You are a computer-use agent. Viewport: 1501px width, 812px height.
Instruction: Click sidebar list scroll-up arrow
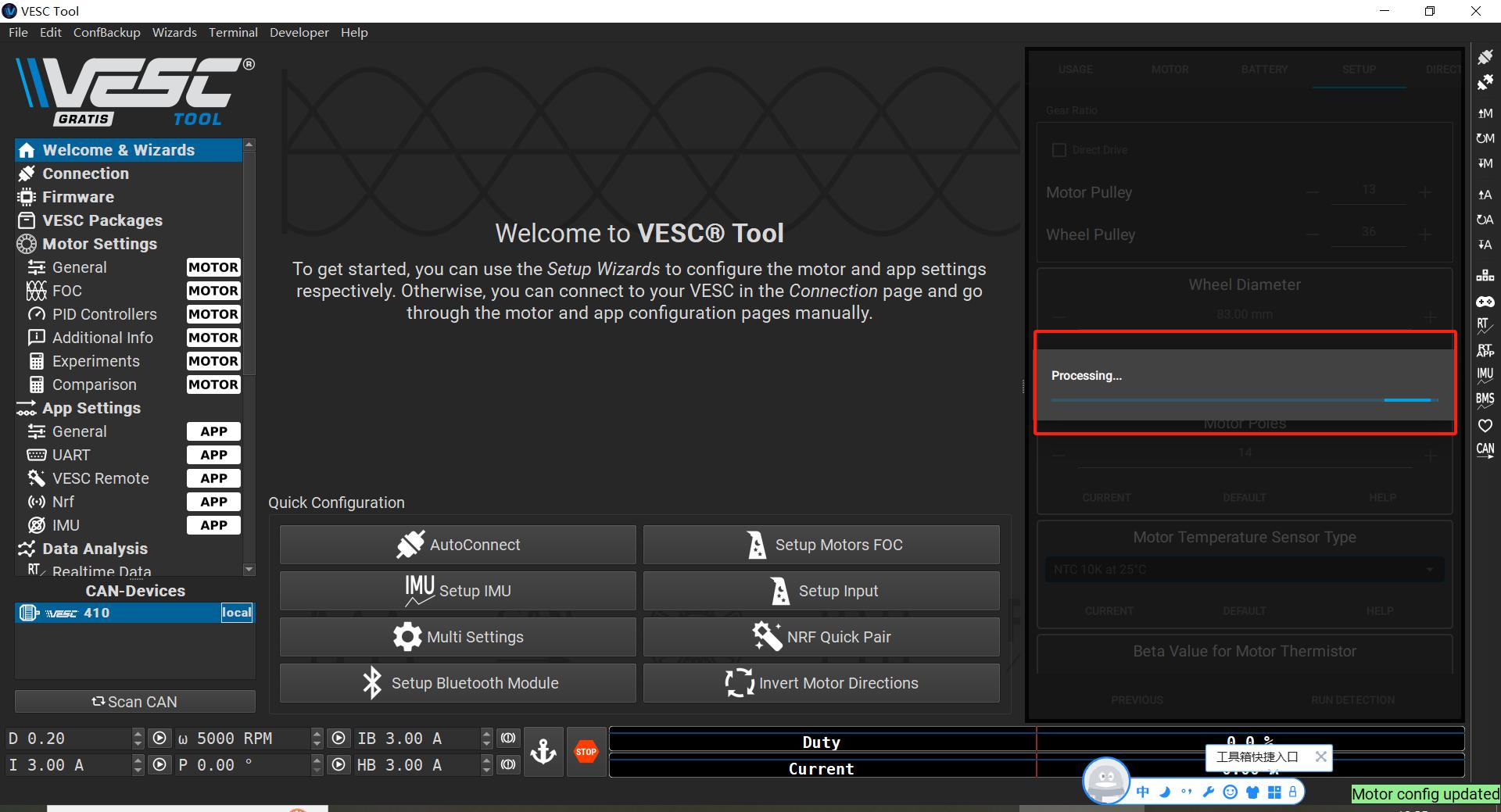coord(249,145)
